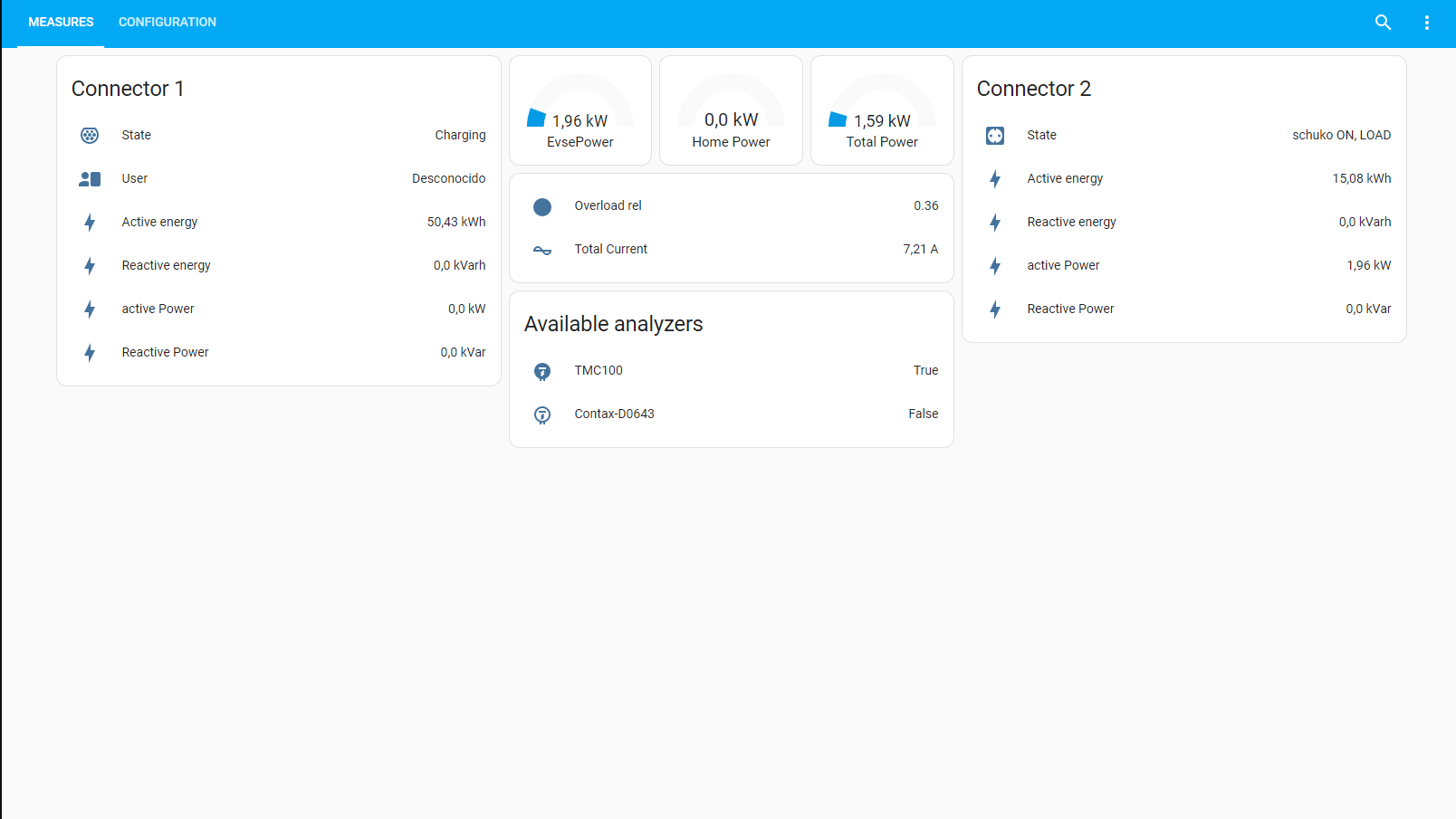
Task: Click Connector 1 State plug icon
Action: 90,136
